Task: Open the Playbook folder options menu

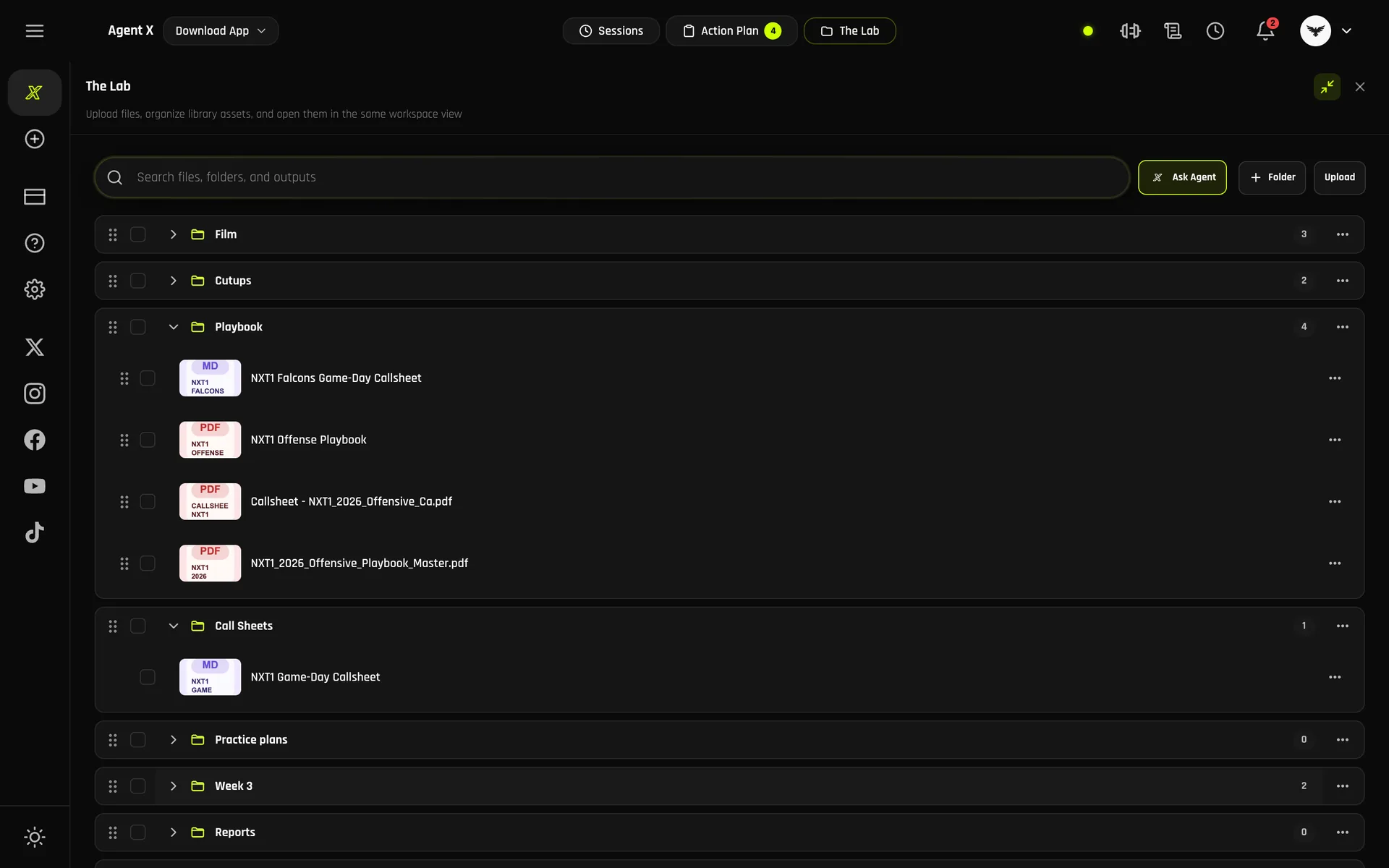Action: click(x=1343, y=327)
